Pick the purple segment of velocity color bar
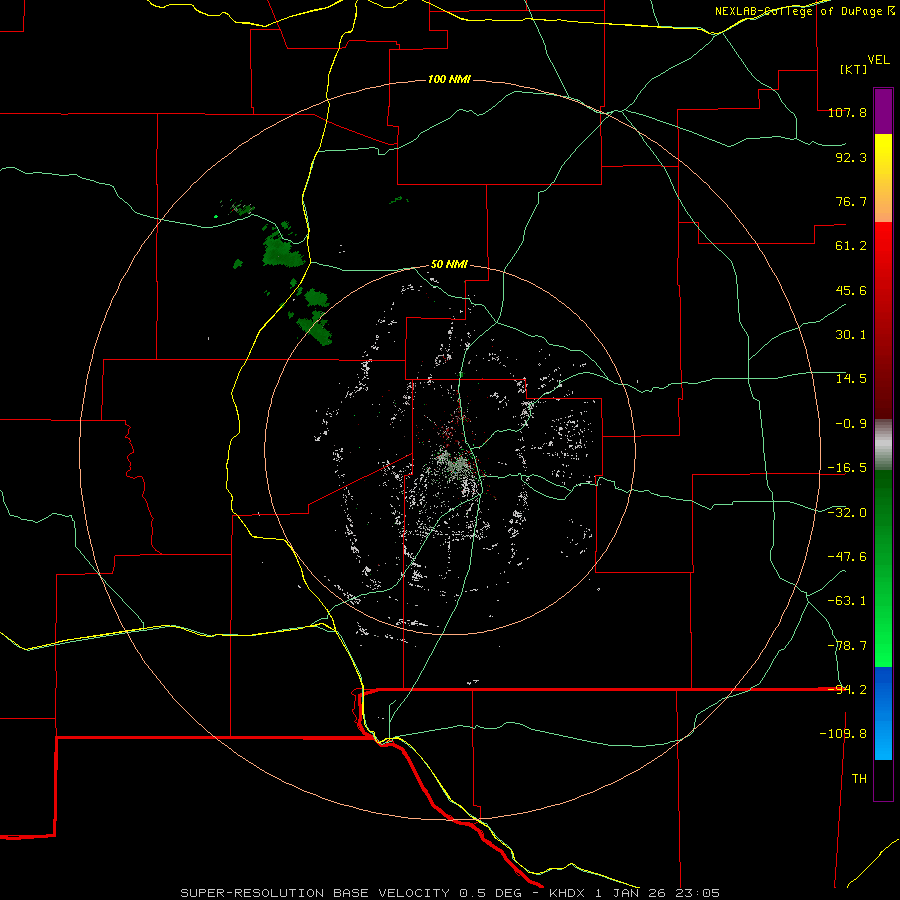The image size is (900, 900). point(883,111)
